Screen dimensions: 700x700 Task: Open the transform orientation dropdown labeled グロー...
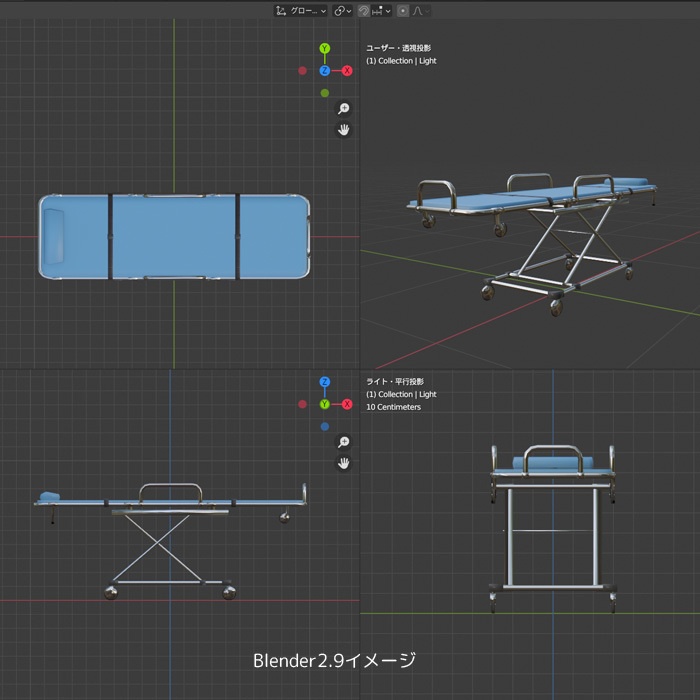pos(300,11)
